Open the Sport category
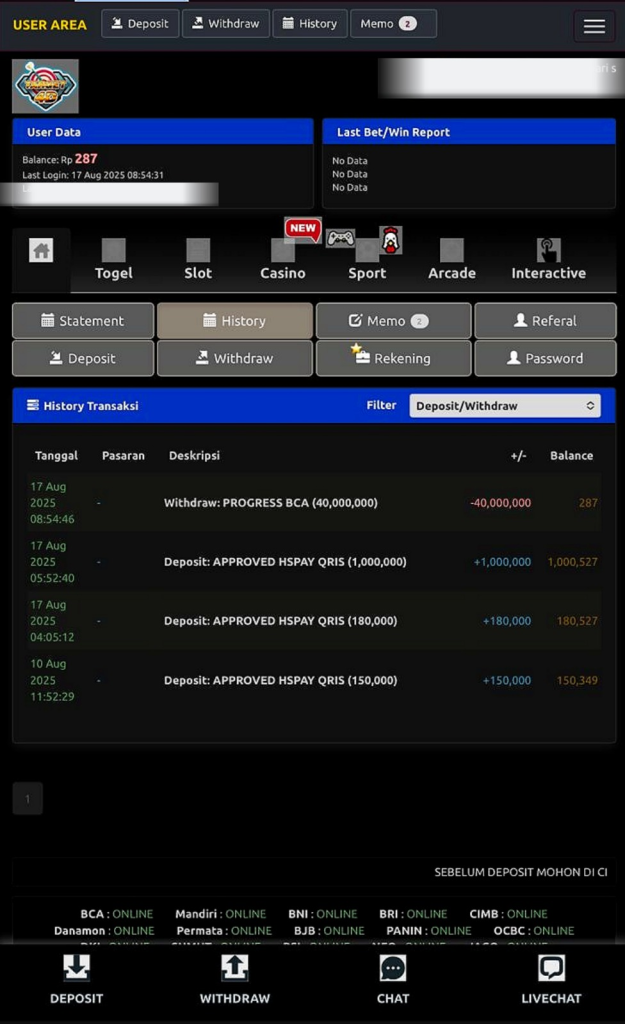625x1024 pixels. pyautogui.click(x=367, y=261)
